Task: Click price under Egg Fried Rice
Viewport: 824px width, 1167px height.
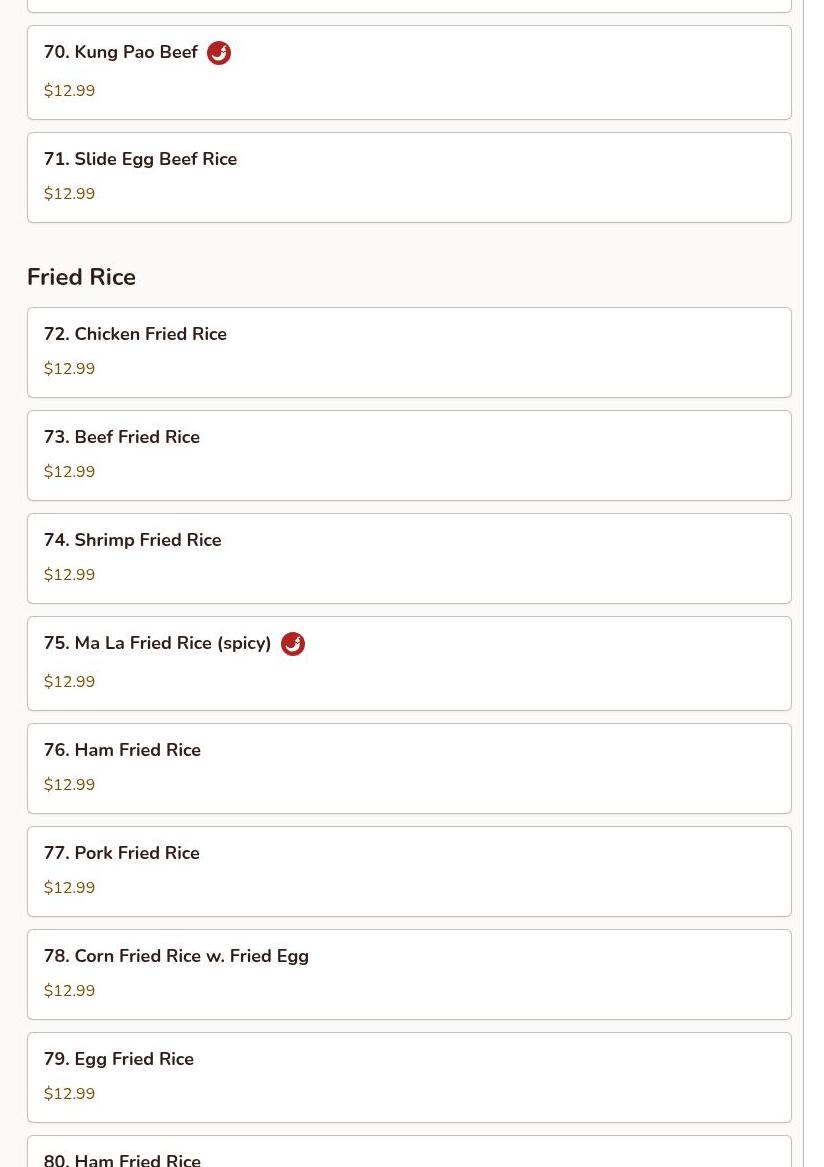Action: [x=69, y=1094]
